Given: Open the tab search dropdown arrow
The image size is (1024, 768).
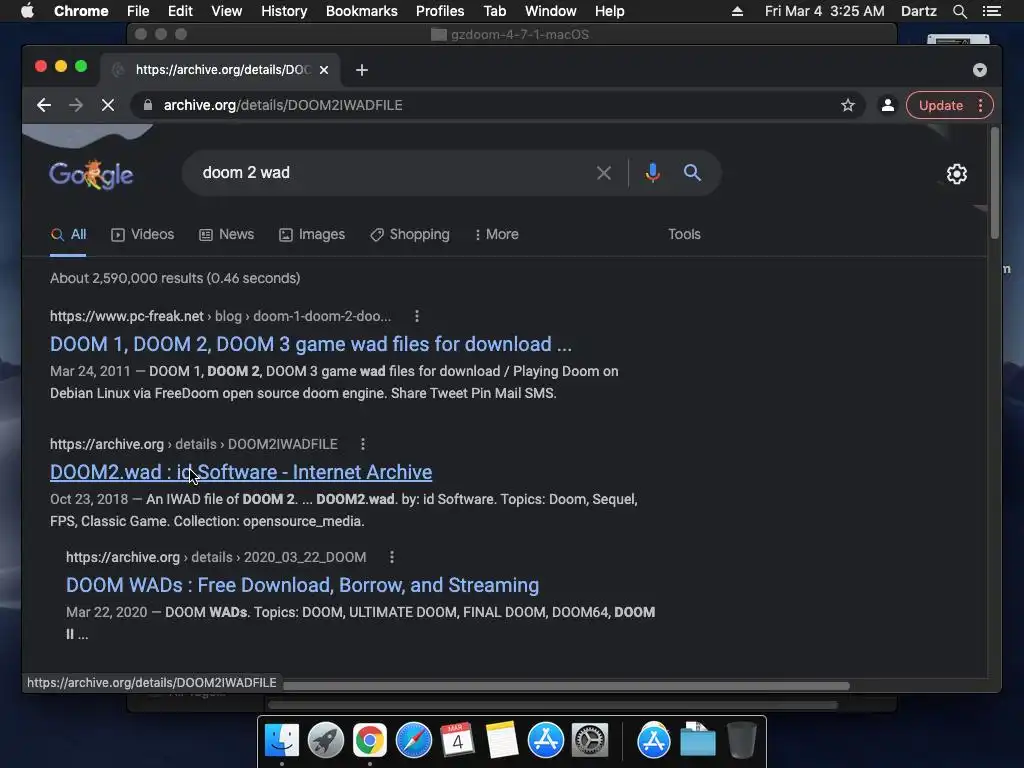Looking at the screenshot, I should 980,70.
